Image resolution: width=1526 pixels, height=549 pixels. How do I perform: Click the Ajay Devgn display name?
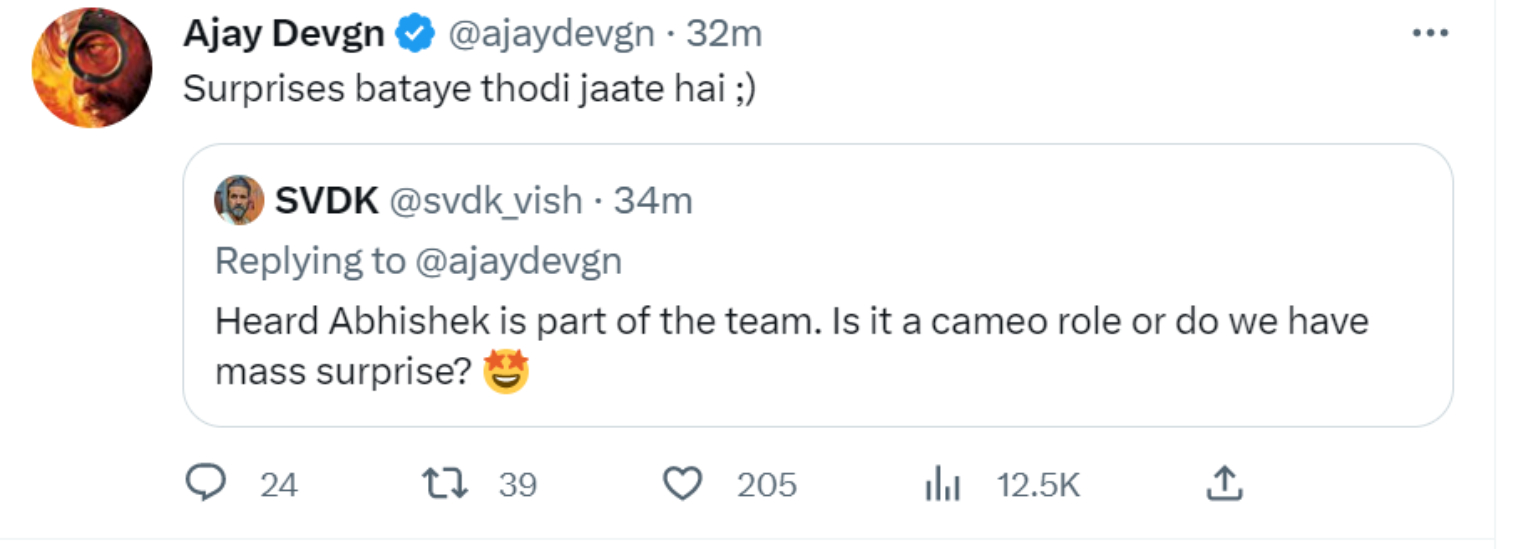click(x=283, y=35)
